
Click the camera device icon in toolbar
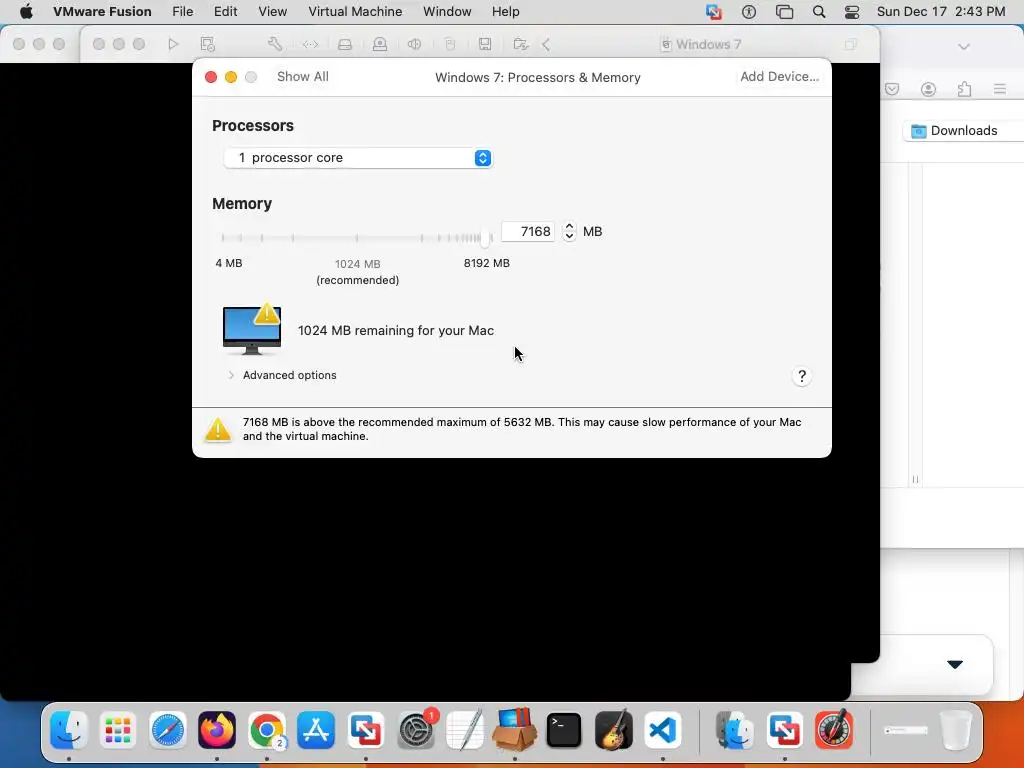[379, 44]
